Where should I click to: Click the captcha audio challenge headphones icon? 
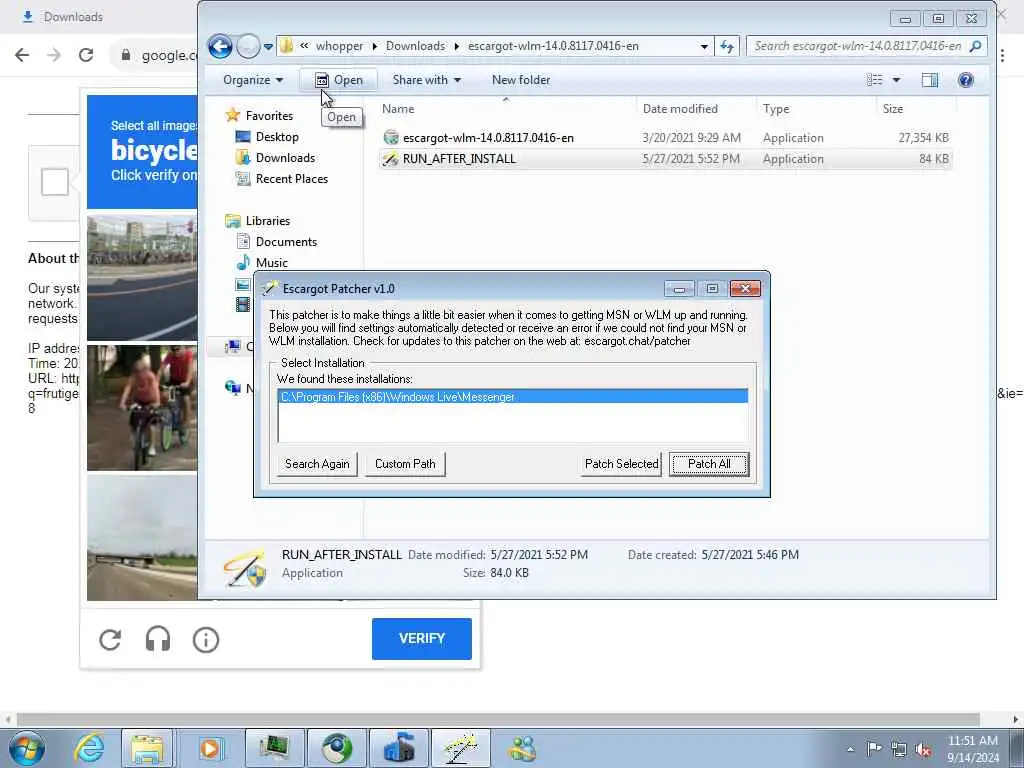158,639
